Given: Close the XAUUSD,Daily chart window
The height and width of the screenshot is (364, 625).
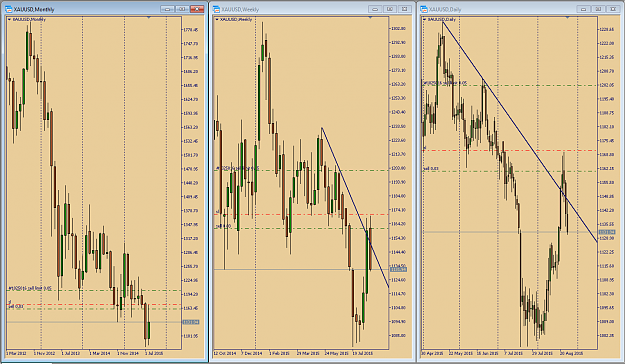Looking at the screenshot, I should pos(613,9).
